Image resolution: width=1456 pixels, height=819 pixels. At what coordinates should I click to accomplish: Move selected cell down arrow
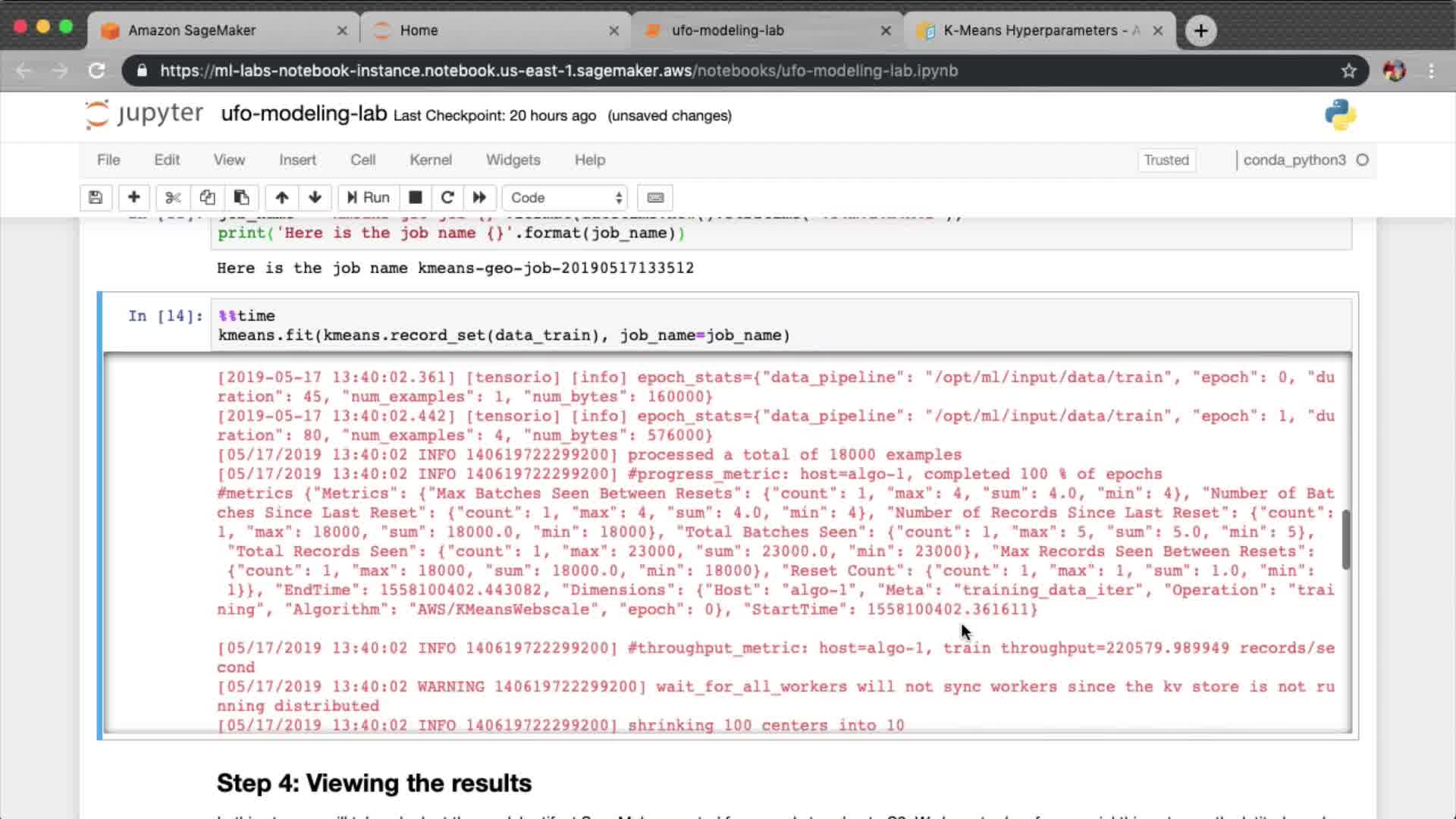point(315,198)
